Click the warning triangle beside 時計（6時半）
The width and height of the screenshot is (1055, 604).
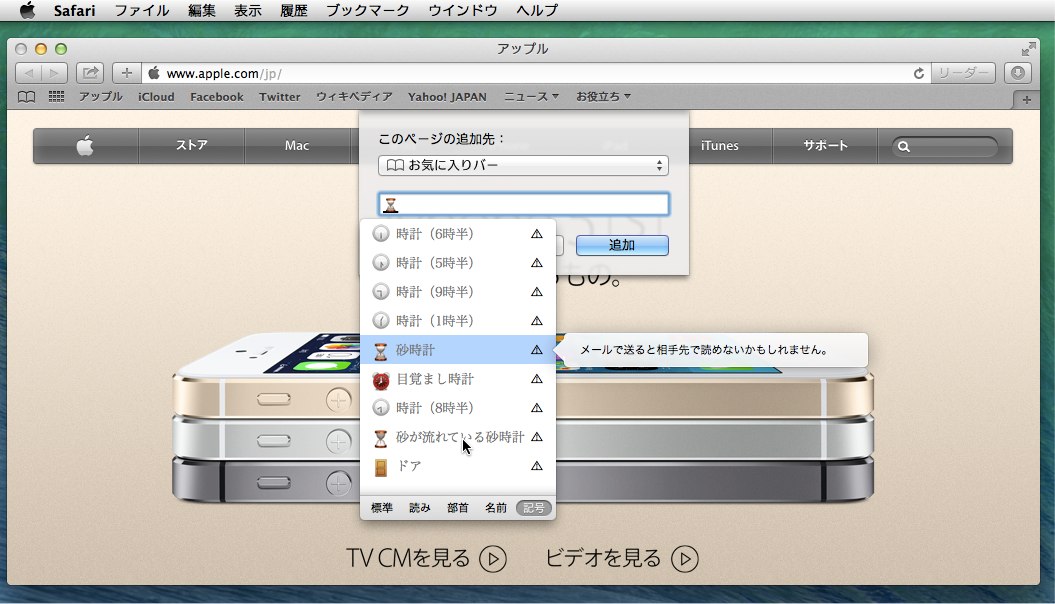[x=536, y=234]
